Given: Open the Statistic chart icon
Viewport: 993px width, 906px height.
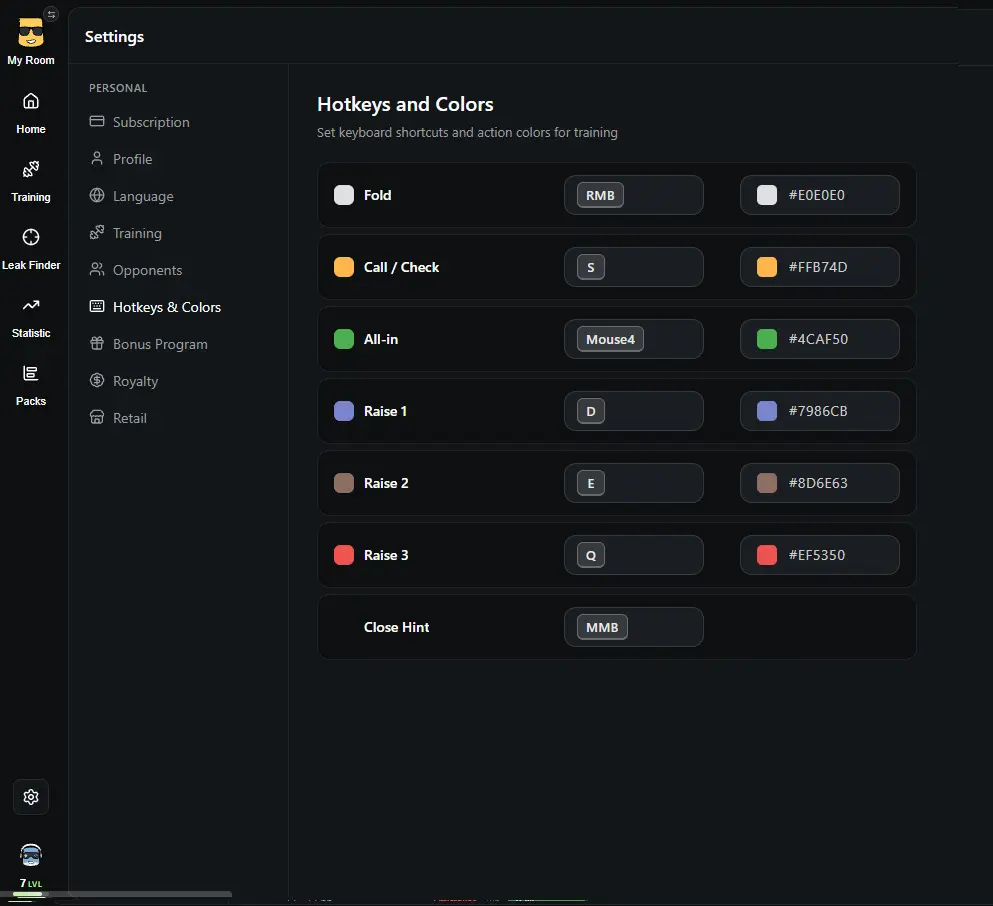Looking at the screenshot, I should pyautogui.click(x=30, y=305).
